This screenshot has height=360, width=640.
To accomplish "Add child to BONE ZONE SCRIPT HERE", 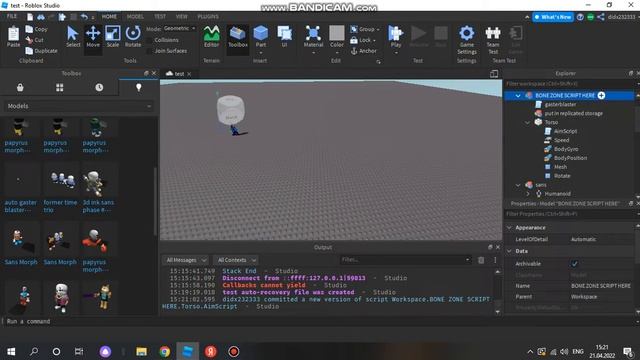I will 601,95.
